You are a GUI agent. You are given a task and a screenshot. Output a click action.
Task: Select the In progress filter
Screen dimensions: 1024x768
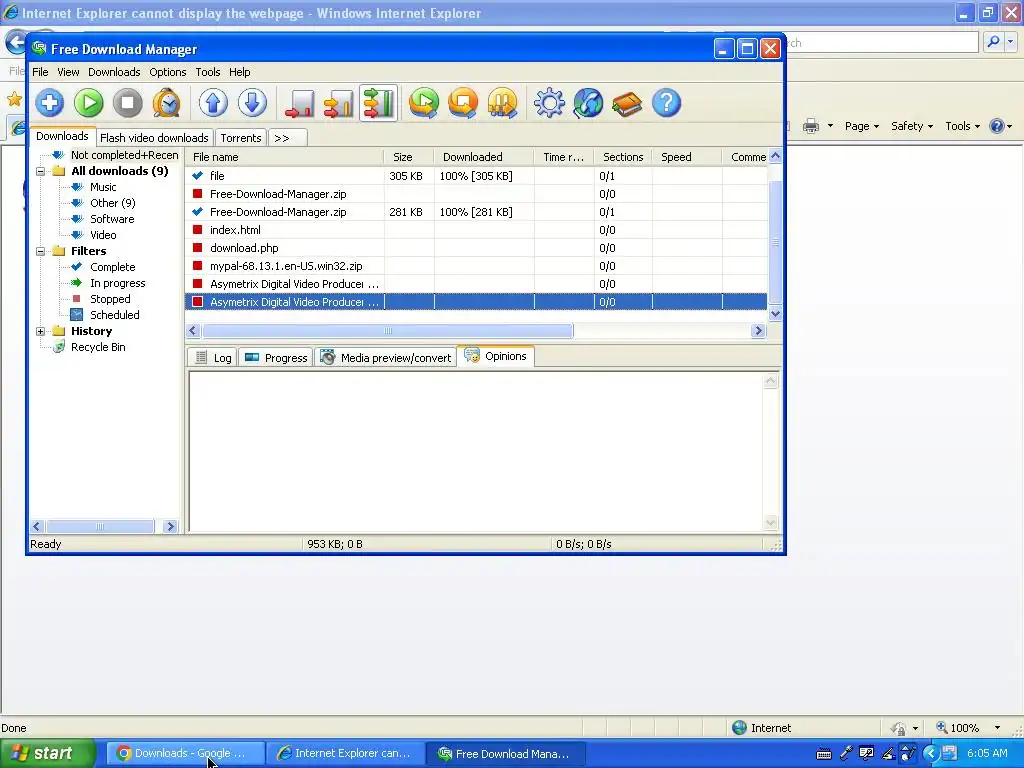pyautogui.click(x=118, y=283)
